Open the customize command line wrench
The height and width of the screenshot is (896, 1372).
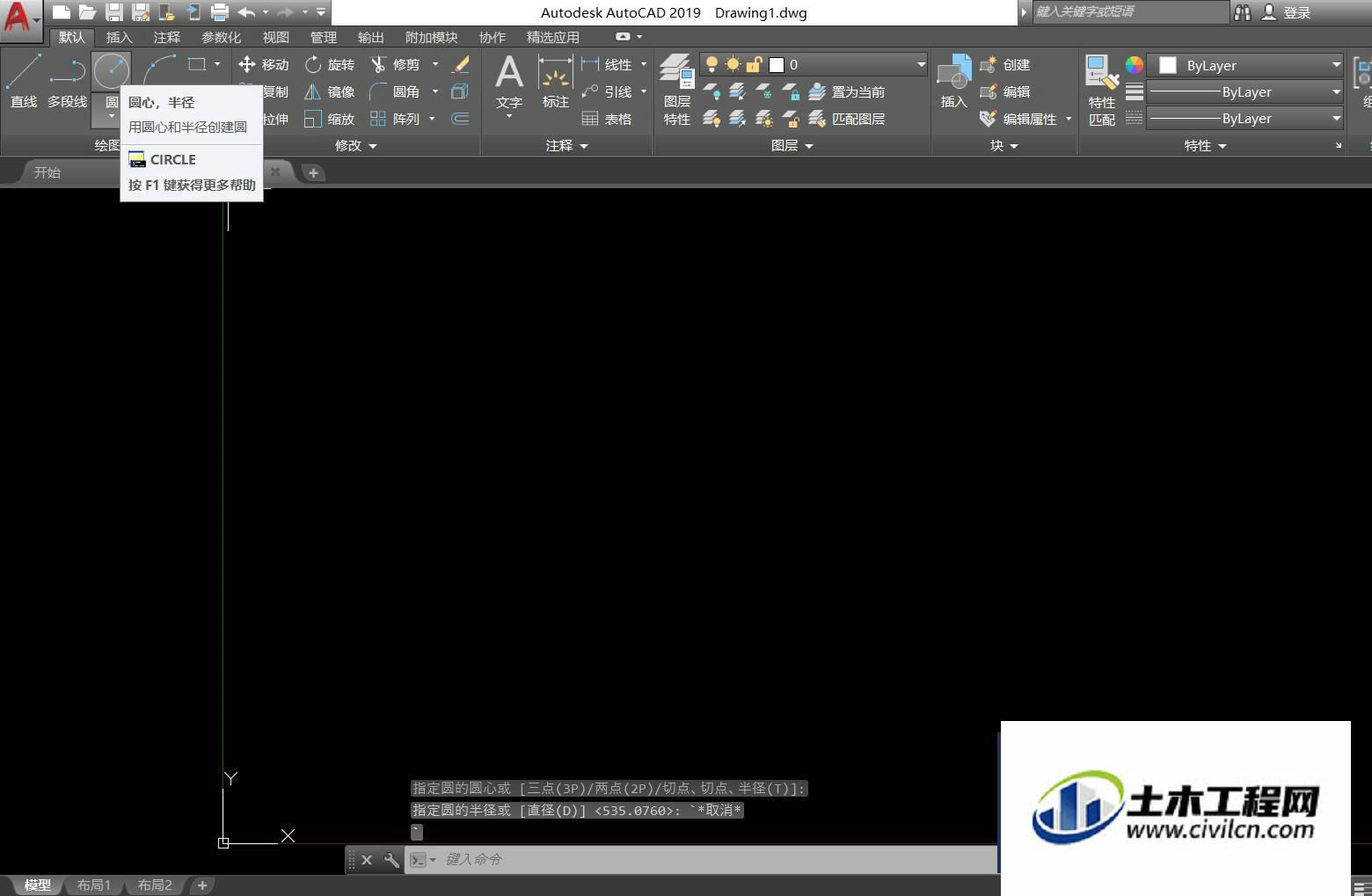point(391,859)
